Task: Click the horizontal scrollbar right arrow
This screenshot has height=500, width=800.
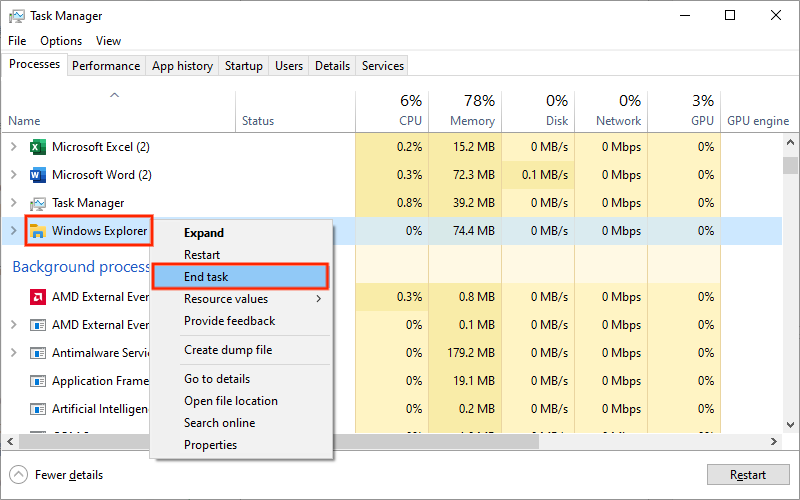Action: [x=774, y=441]
